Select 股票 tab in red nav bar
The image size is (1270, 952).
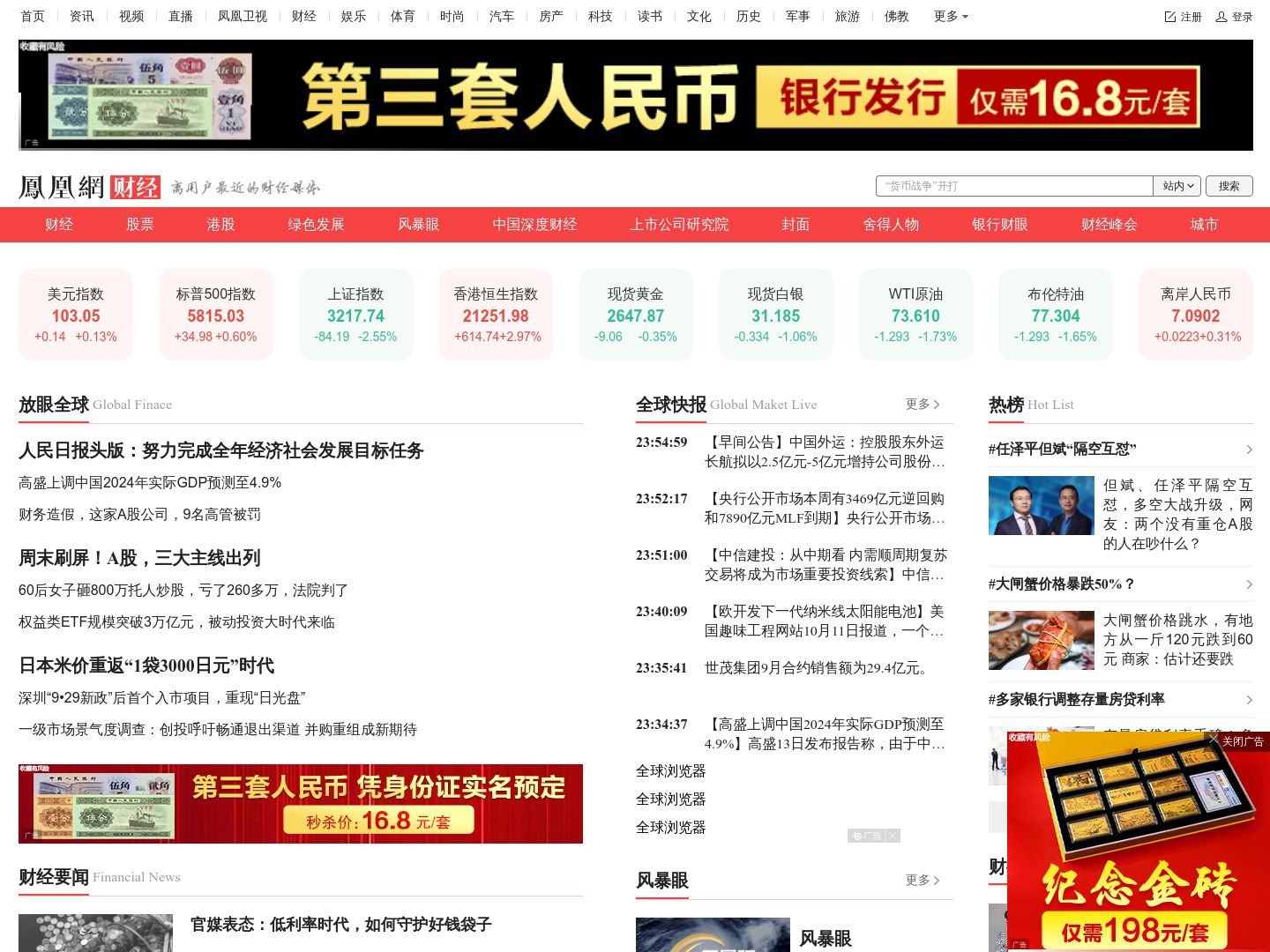(140, 225)
